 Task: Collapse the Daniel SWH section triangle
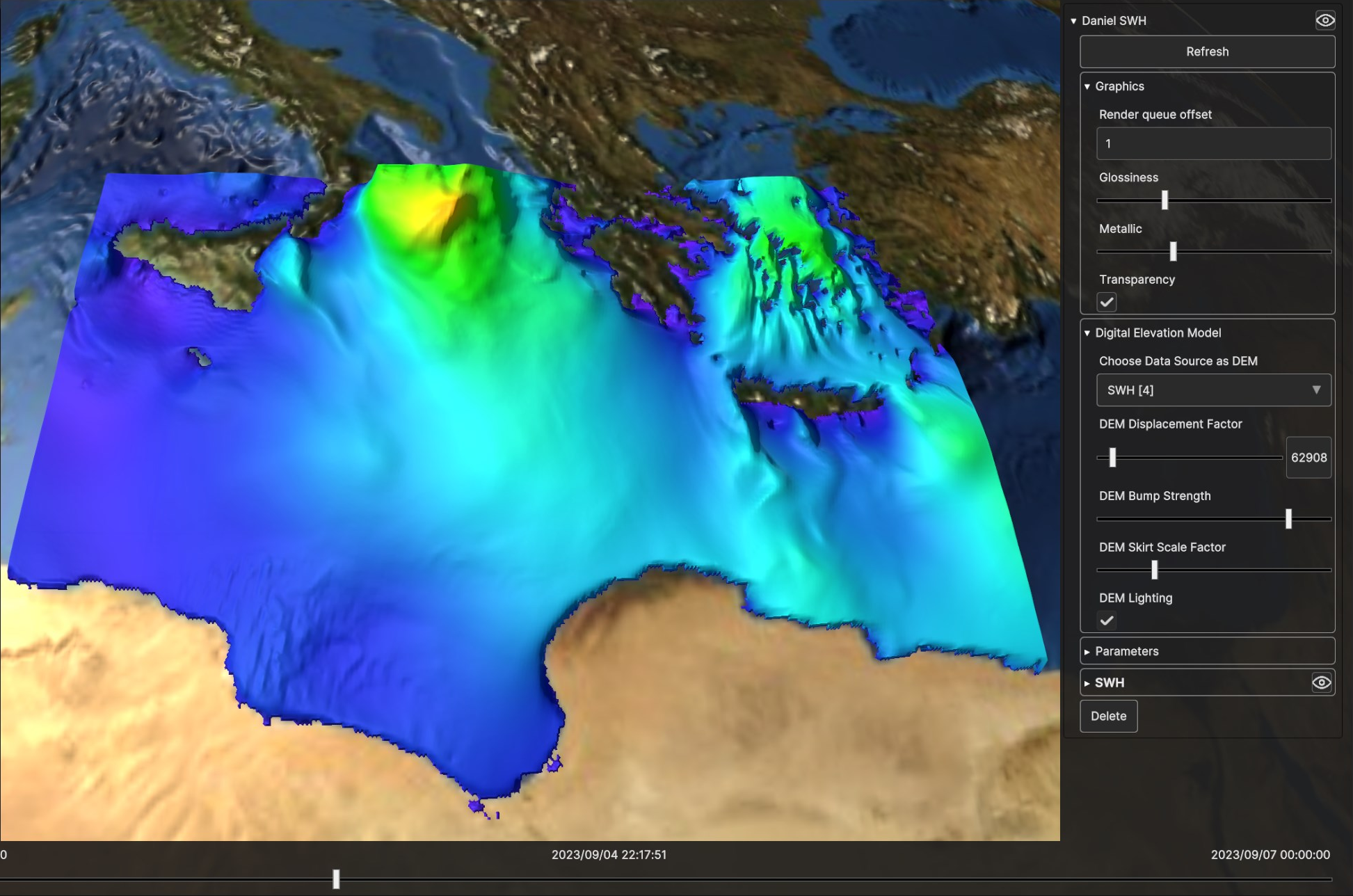[x=1073, y=21]
